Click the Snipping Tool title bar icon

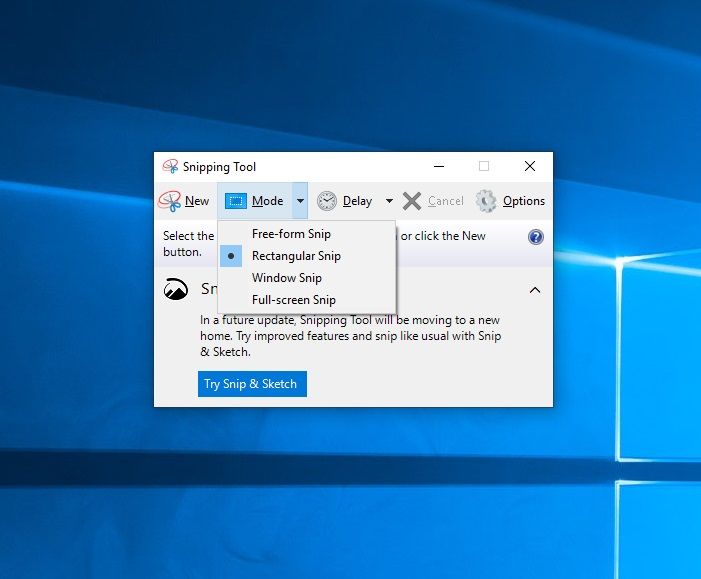tap(170, 166)
